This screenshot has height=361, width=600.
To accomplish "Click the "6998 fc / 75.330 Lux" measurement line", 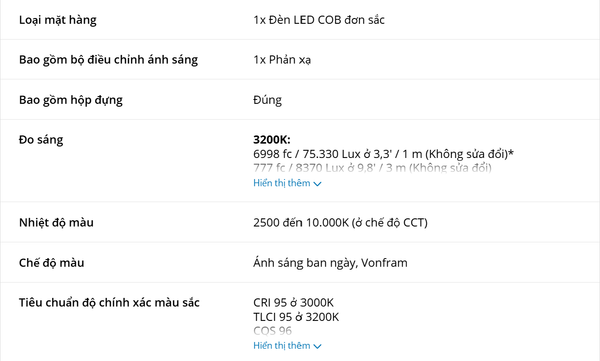I will tap(383, 154).
